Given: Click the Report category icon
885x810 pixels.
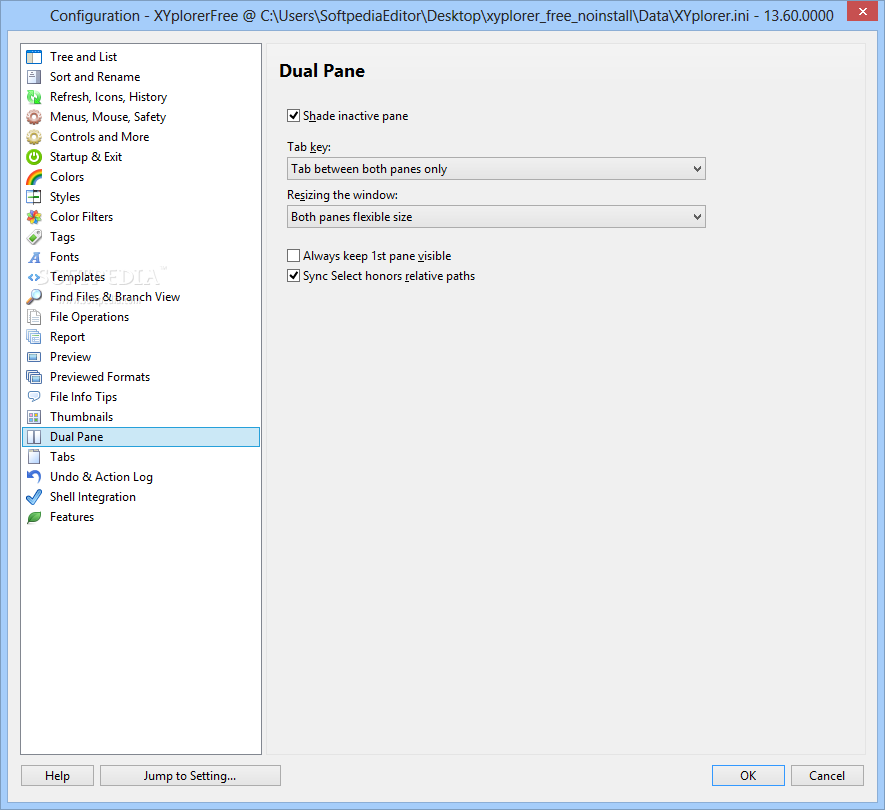Looking at the screenshot, I should tap(34, 337).
